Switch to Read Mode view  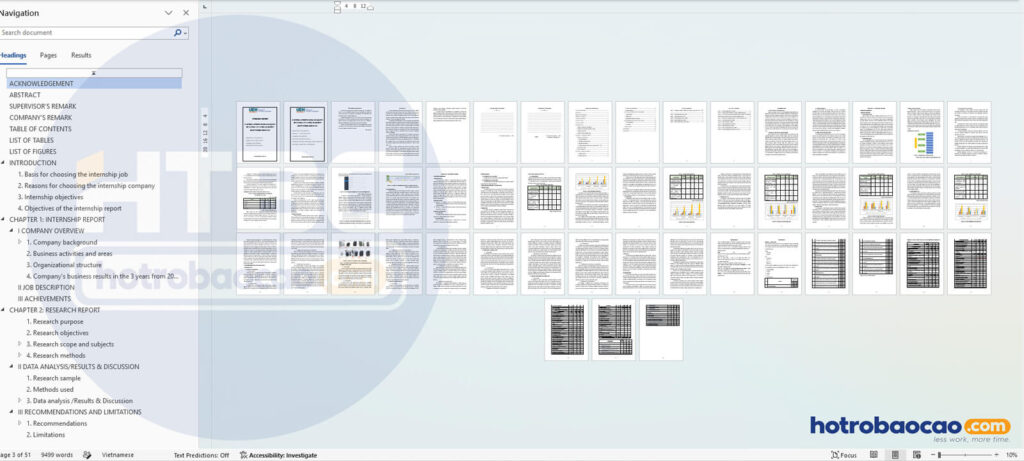coord(874,455)
